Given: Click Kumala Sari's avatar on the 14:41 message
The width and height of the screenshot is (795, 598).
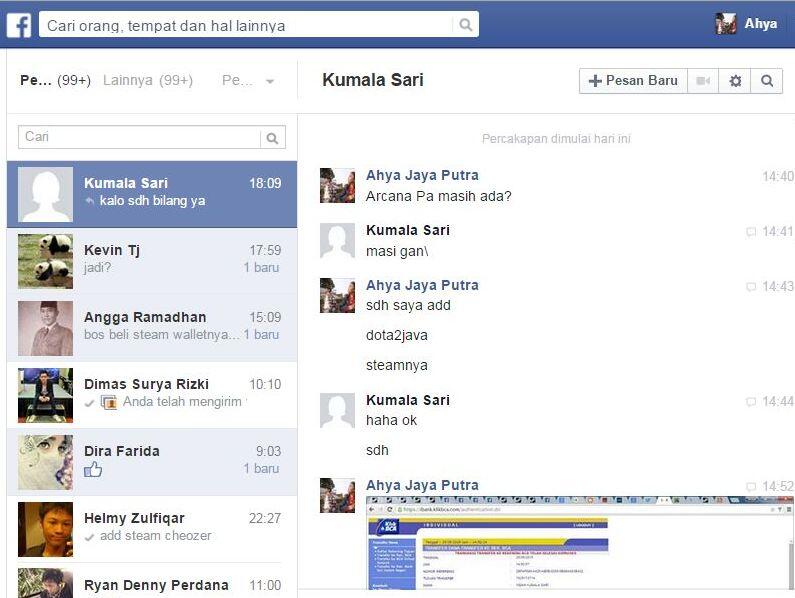Looking at the screenshot, I should pyautogui.click(x=337, y=241).
